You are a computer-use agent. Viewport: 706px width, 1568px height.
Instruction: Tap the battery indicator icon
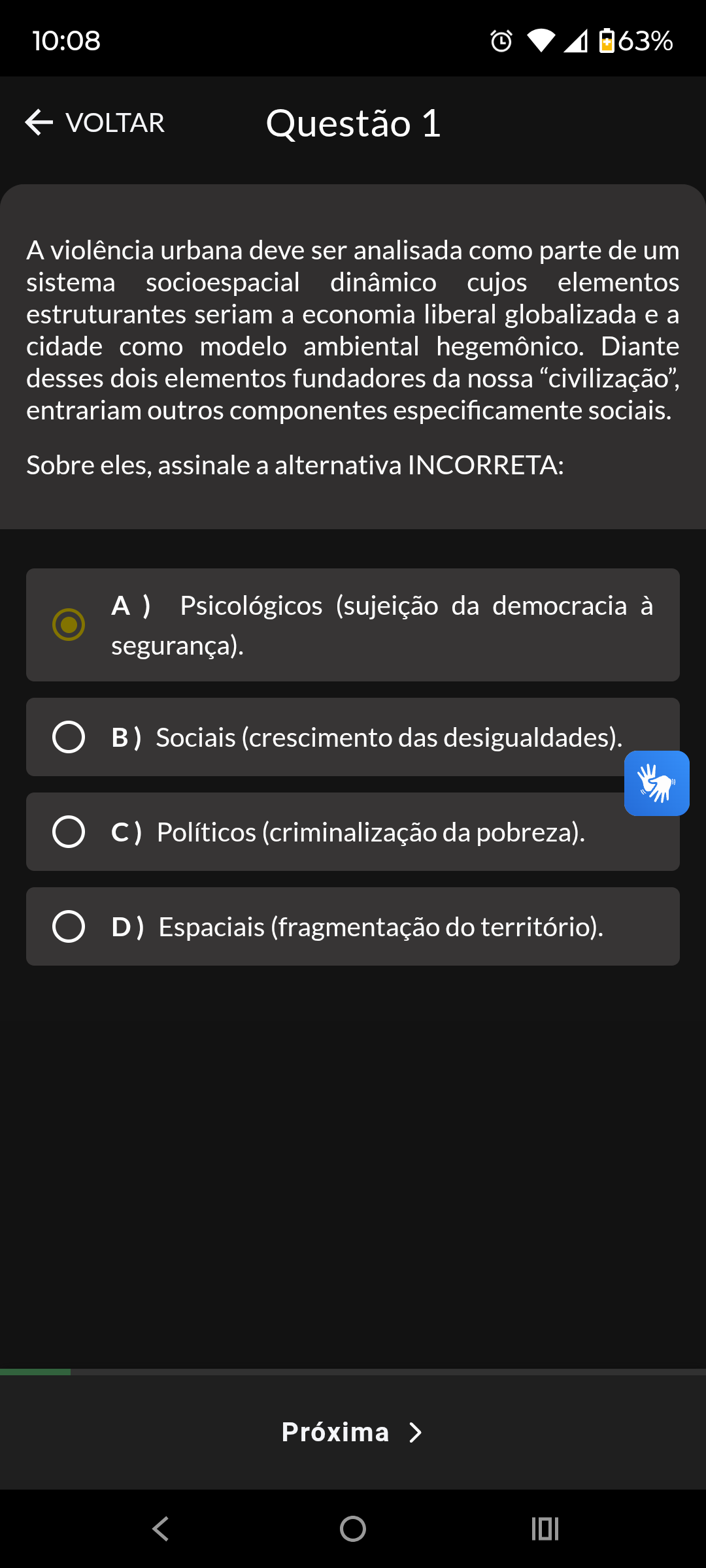click(x=607, y=41)
